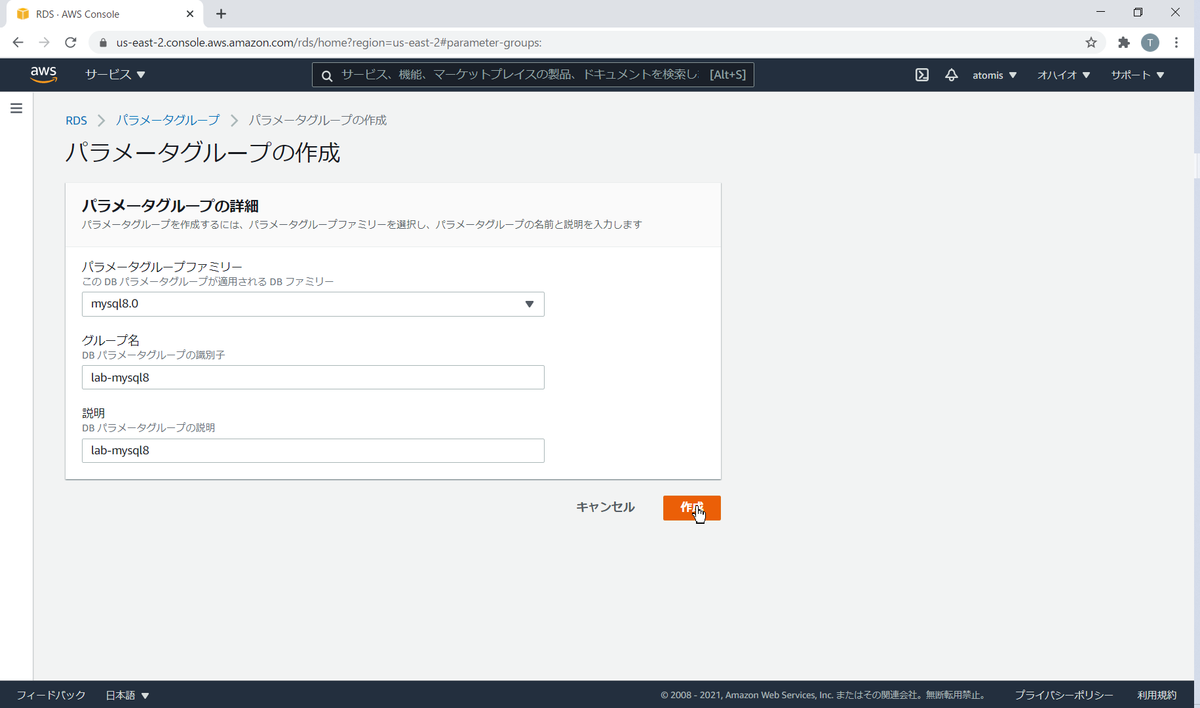The height and width of the screenshot is (708, 1200).
Task: Open the navigation sidebar hamburger menu
Action: (16, 108)
